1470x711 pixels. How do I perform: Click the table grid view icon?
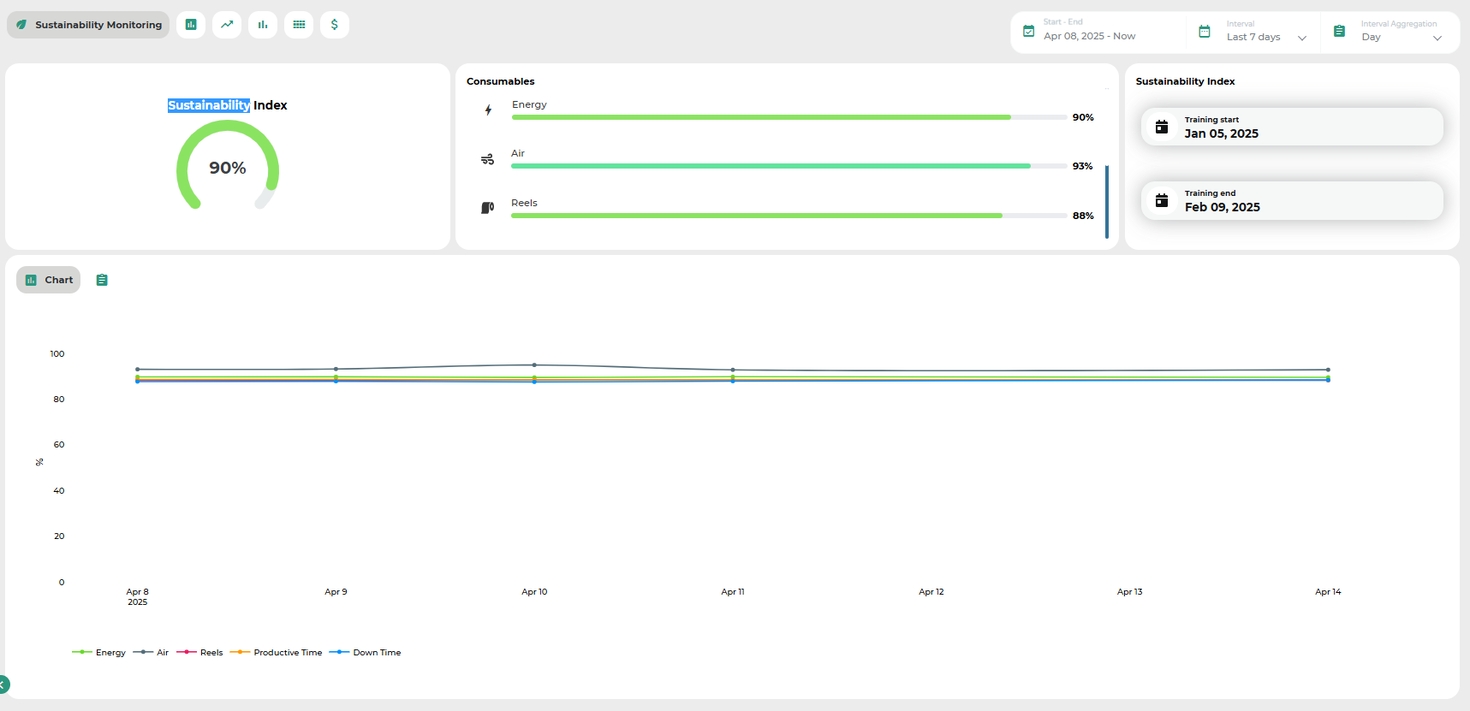coord(298,25)
